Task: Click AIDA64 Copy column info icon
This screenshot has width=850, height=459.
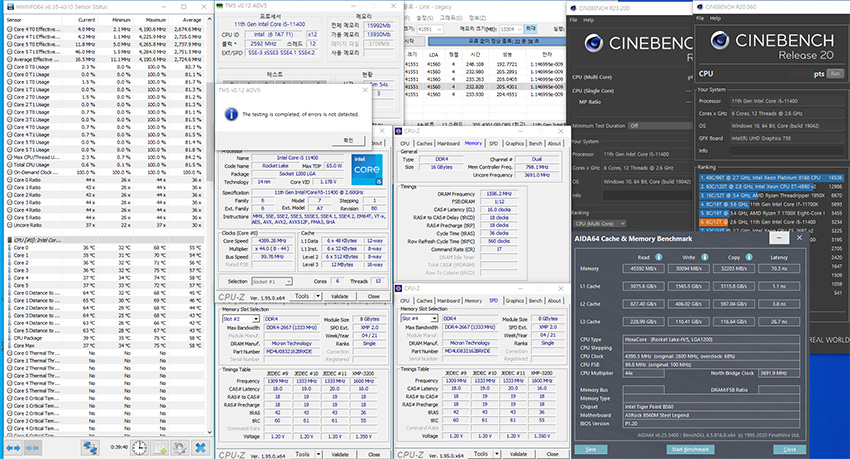Action: point(749,257)
